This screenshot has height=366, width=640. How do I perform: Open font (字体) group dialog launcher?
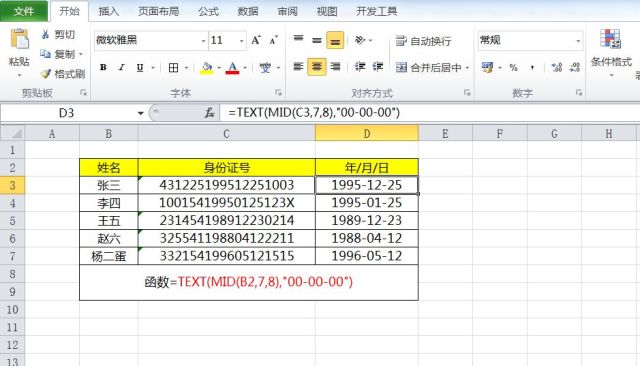278,93
